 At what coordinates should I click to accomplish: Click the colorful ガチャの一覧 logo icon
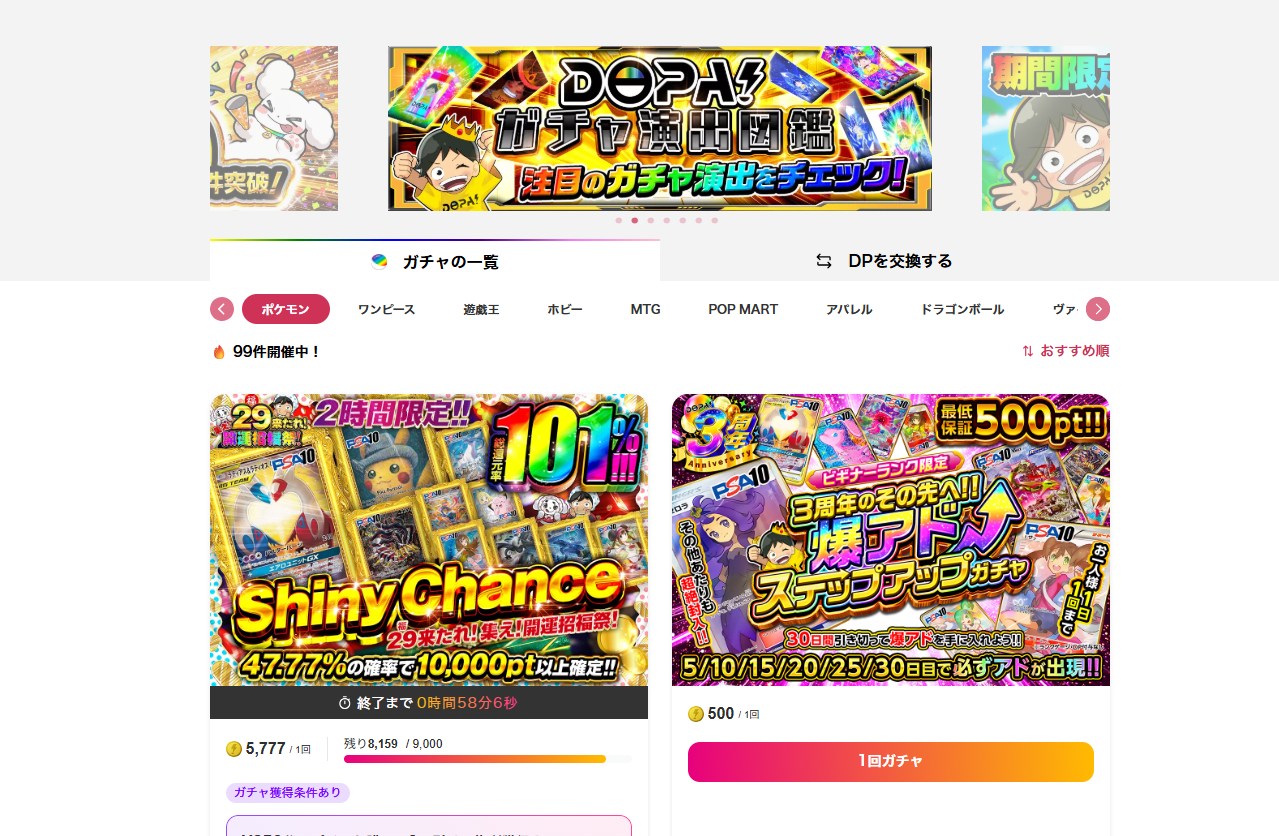point(379,261)
